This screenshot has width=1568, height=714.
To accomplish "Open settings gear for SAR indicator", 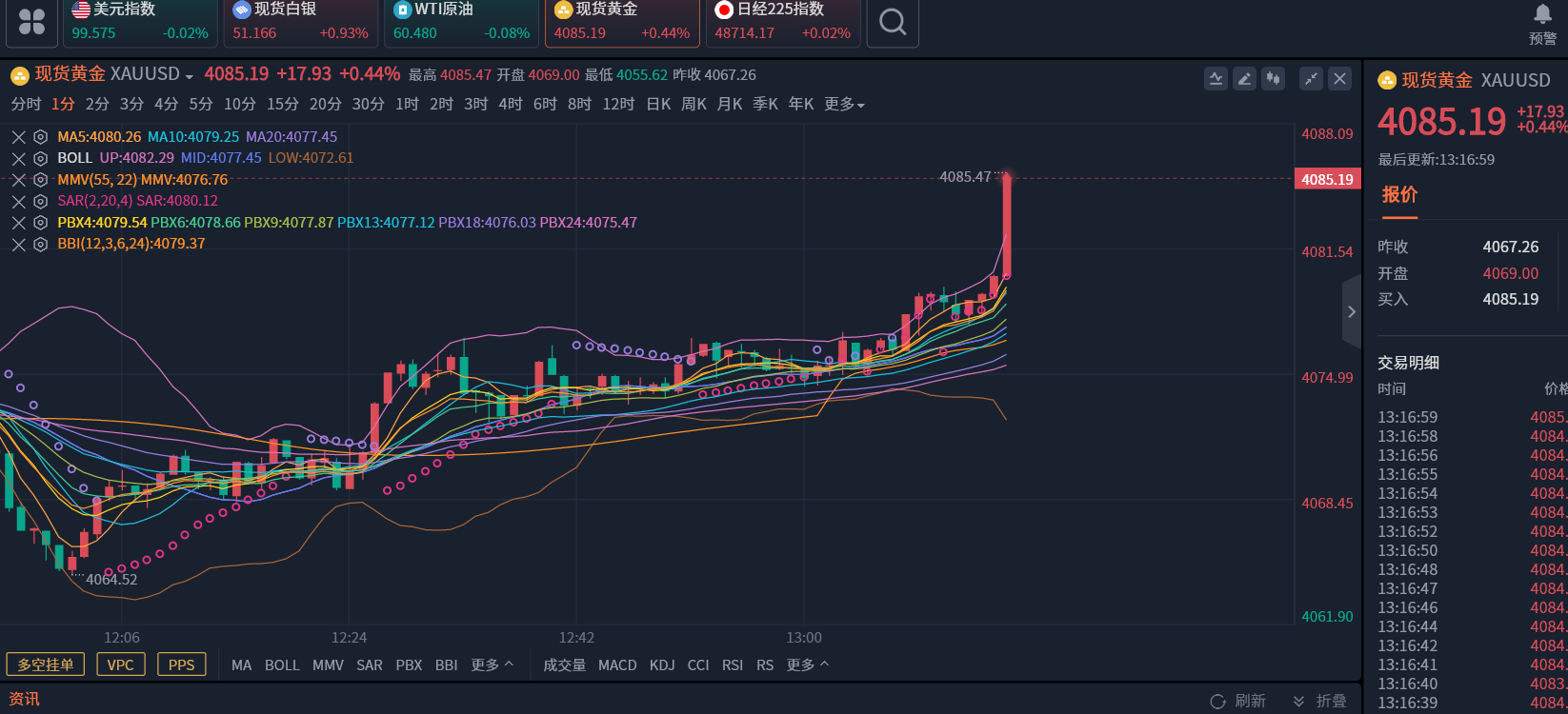I will pos(40,201).
